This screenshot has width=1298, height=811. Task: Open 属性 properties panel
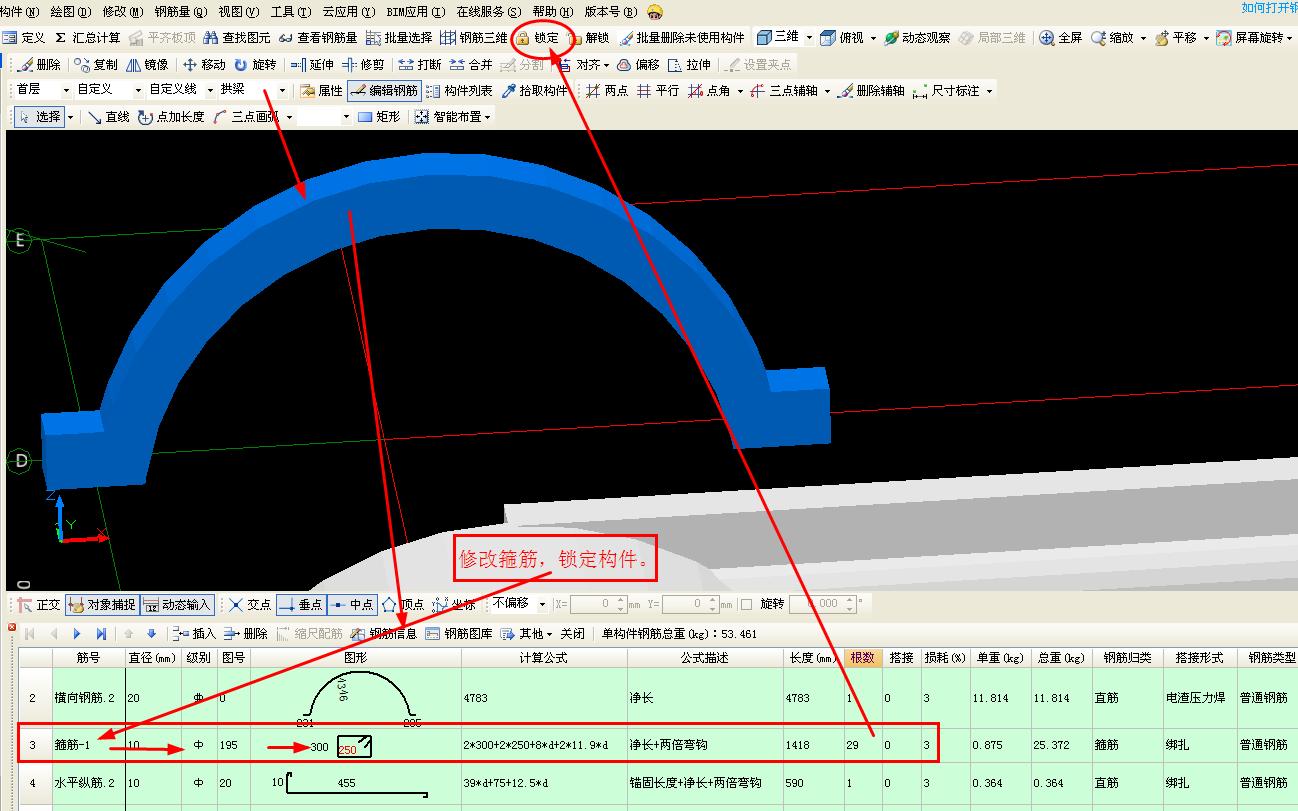(320, 91)
